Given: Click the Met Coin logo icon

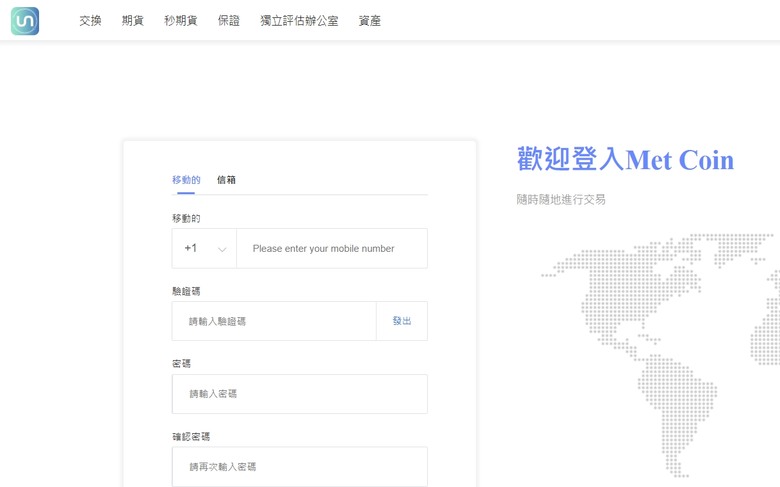Looking at the screenshot, I should (x=25, y=21).
